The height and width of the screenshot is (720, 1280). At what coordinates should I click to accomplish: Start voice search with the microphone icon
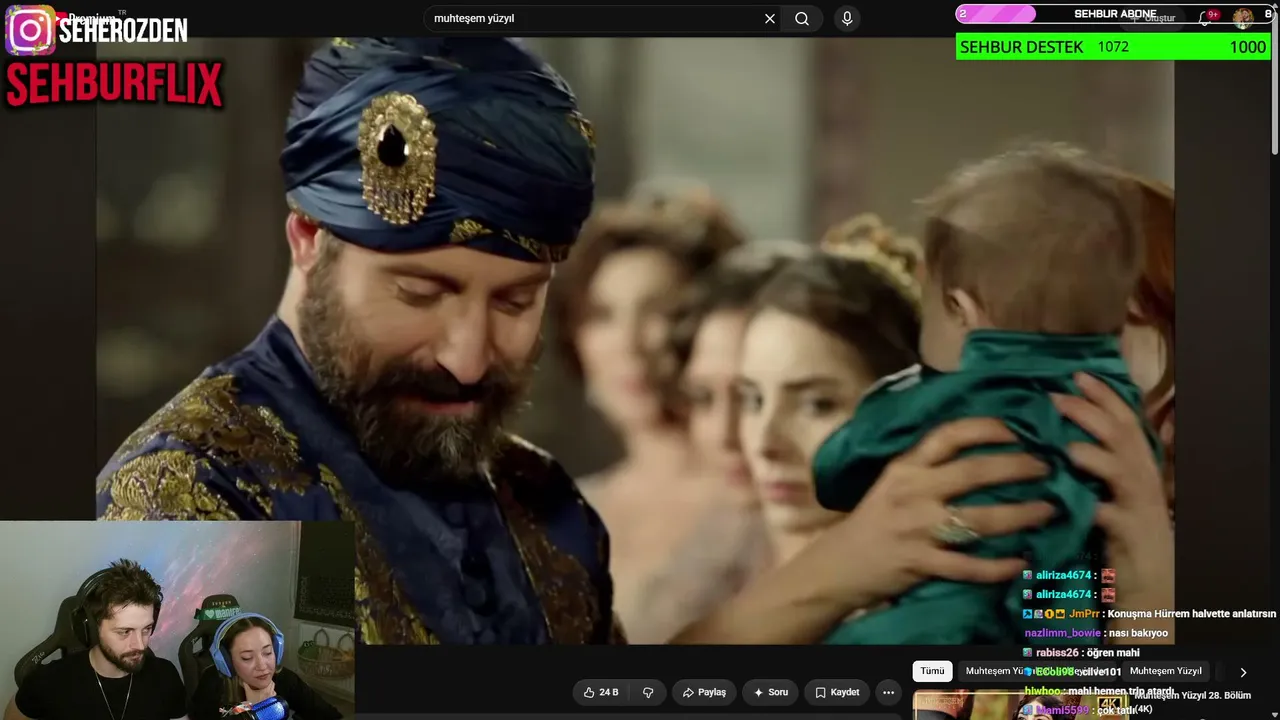(x=847, y=18)
